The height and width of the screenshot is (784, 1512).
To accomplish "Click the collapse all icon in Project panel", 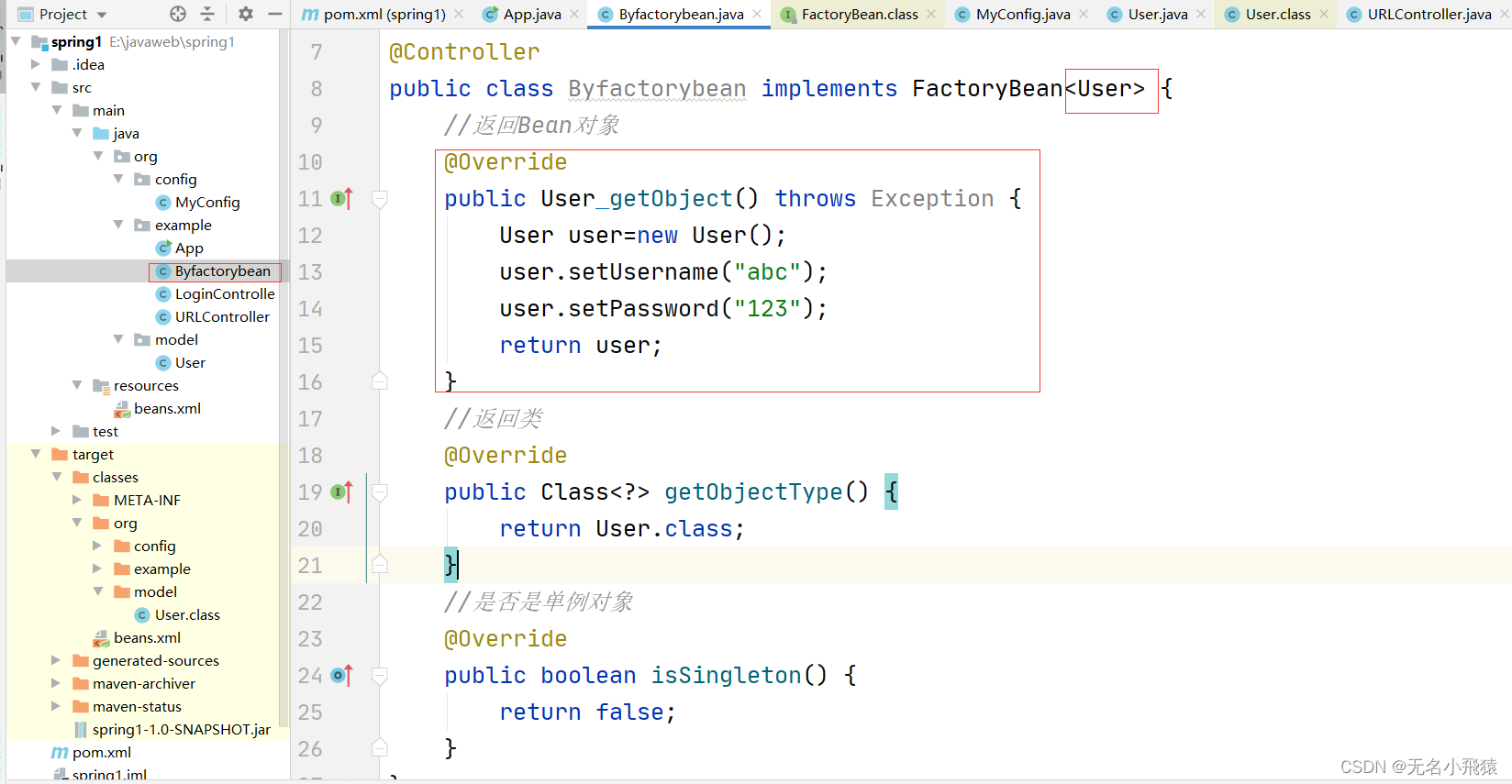I will pyautogui.click(x=207, y=14).
